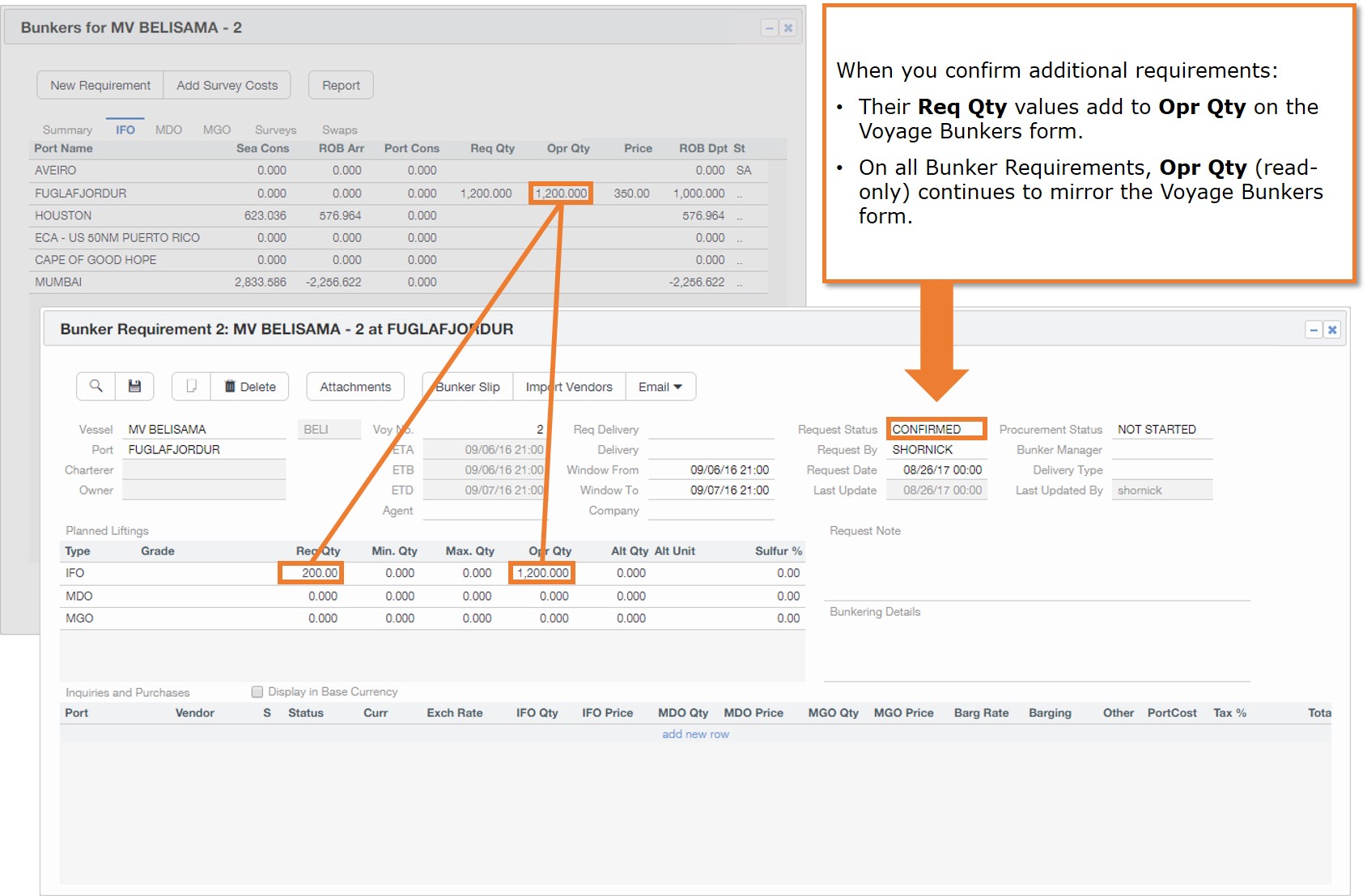
Task: Click the IFO Req Qty field
Action: [311, 573]
